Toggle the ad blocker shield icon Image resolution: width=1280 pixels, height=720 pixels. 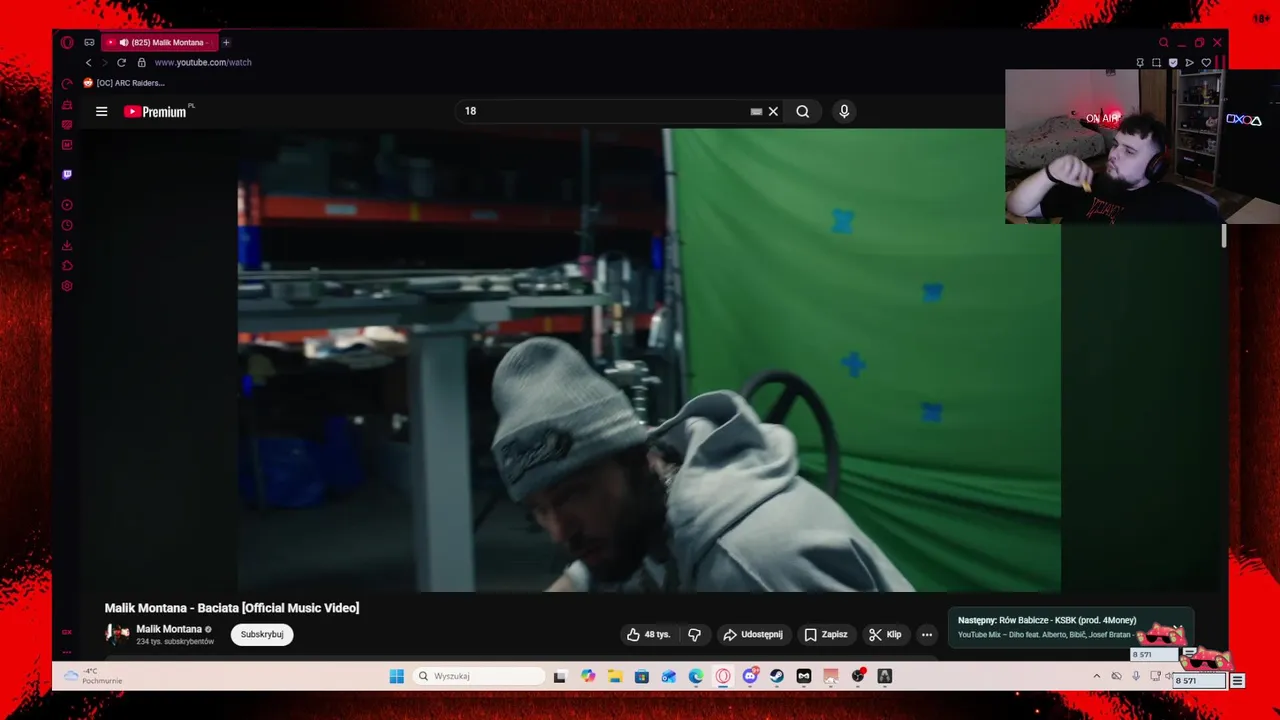click(1173, 62)
